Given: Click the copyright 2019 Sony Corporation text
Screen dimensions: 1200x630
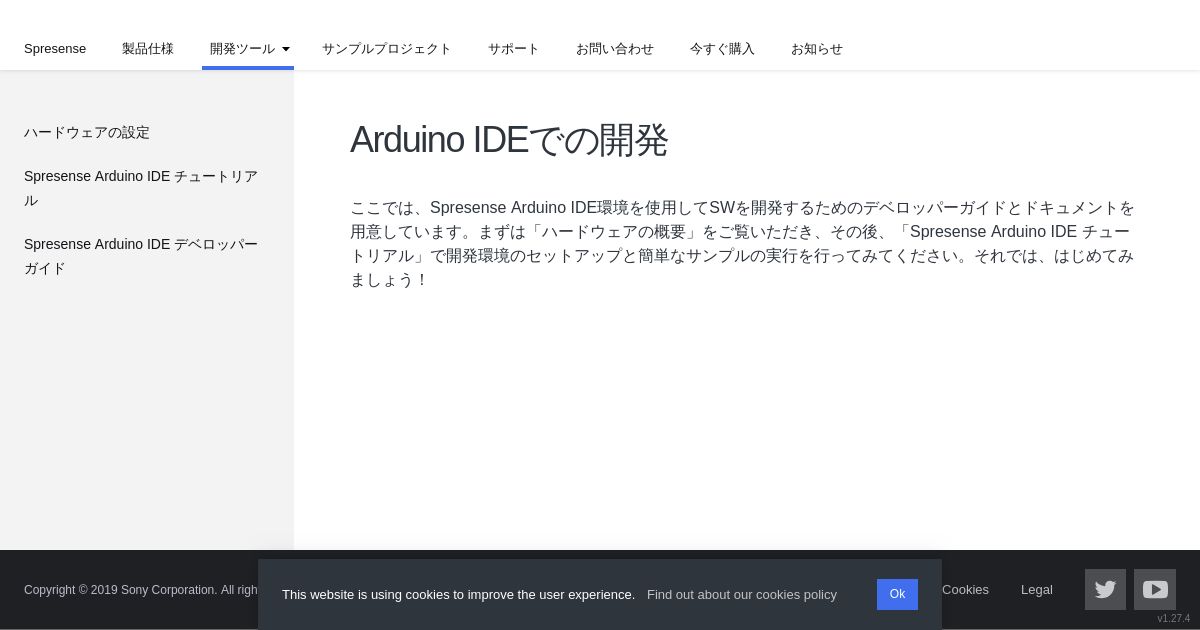Looking at the screenshot, I should click(x=141, y=590).
